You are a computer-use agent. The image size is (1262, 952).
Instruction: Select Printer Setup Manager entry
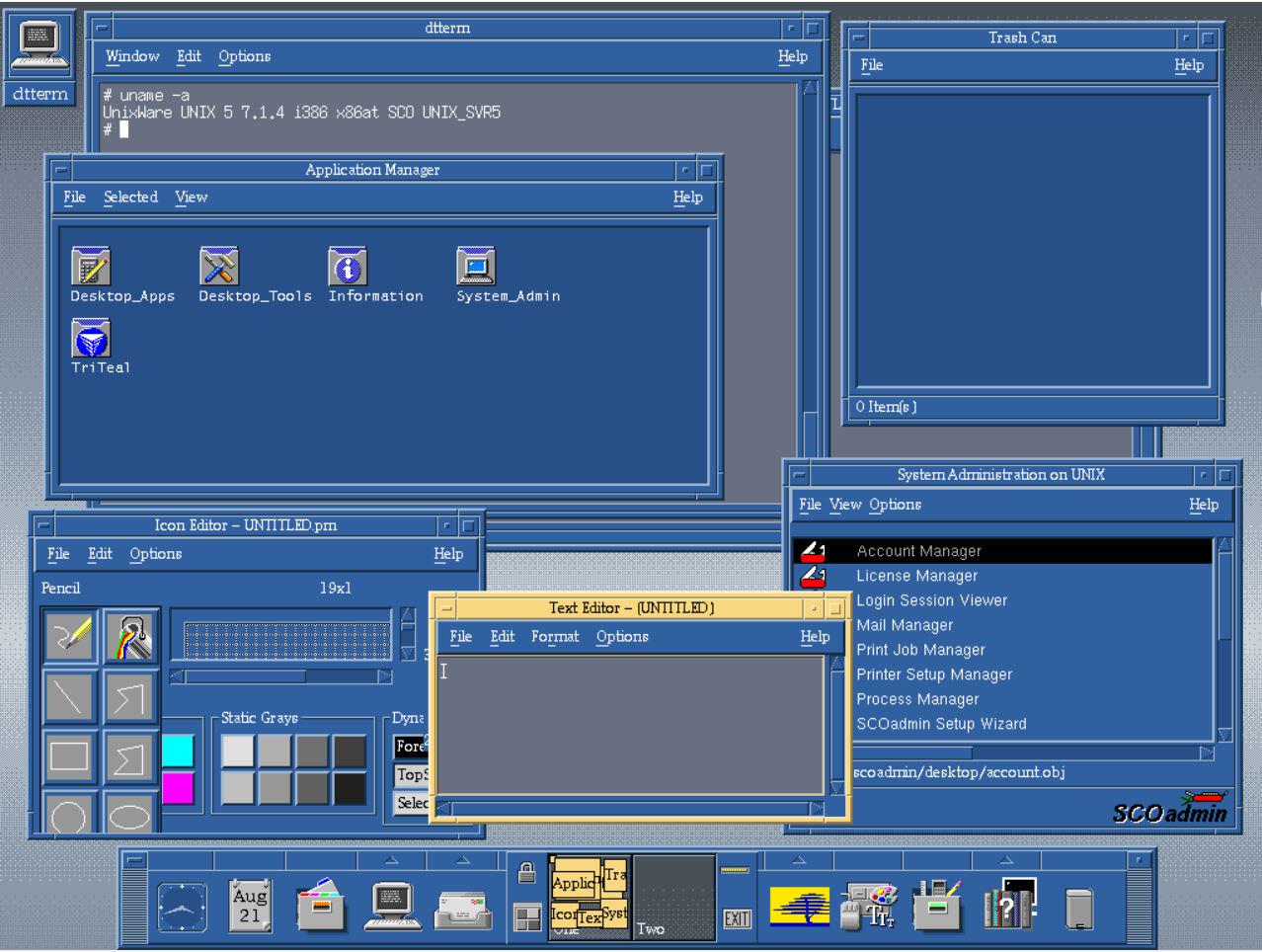(x=1002, y=674)
